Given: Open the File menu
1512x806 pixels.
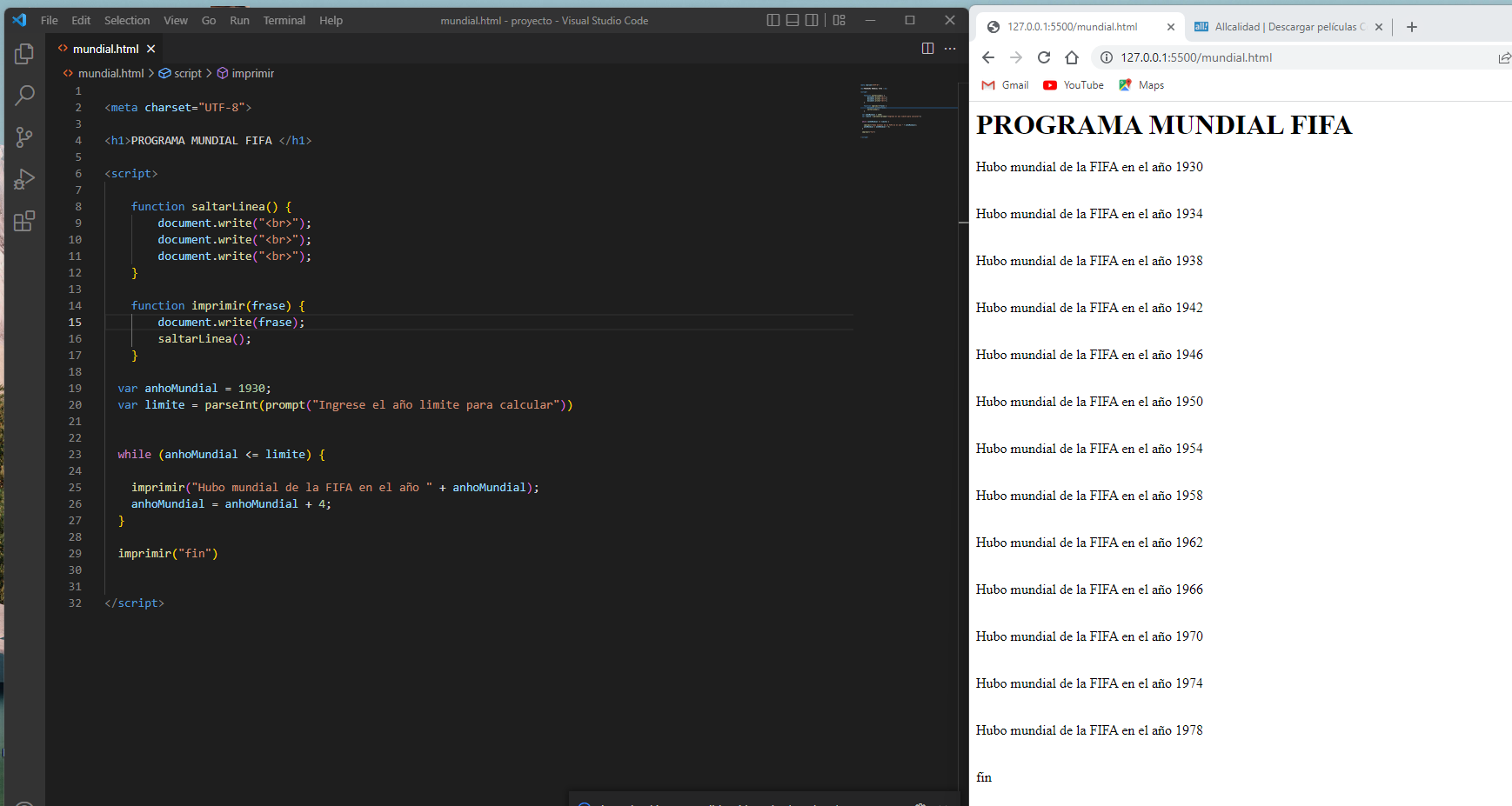Looking at the screenshot, I should pos(50,20).
